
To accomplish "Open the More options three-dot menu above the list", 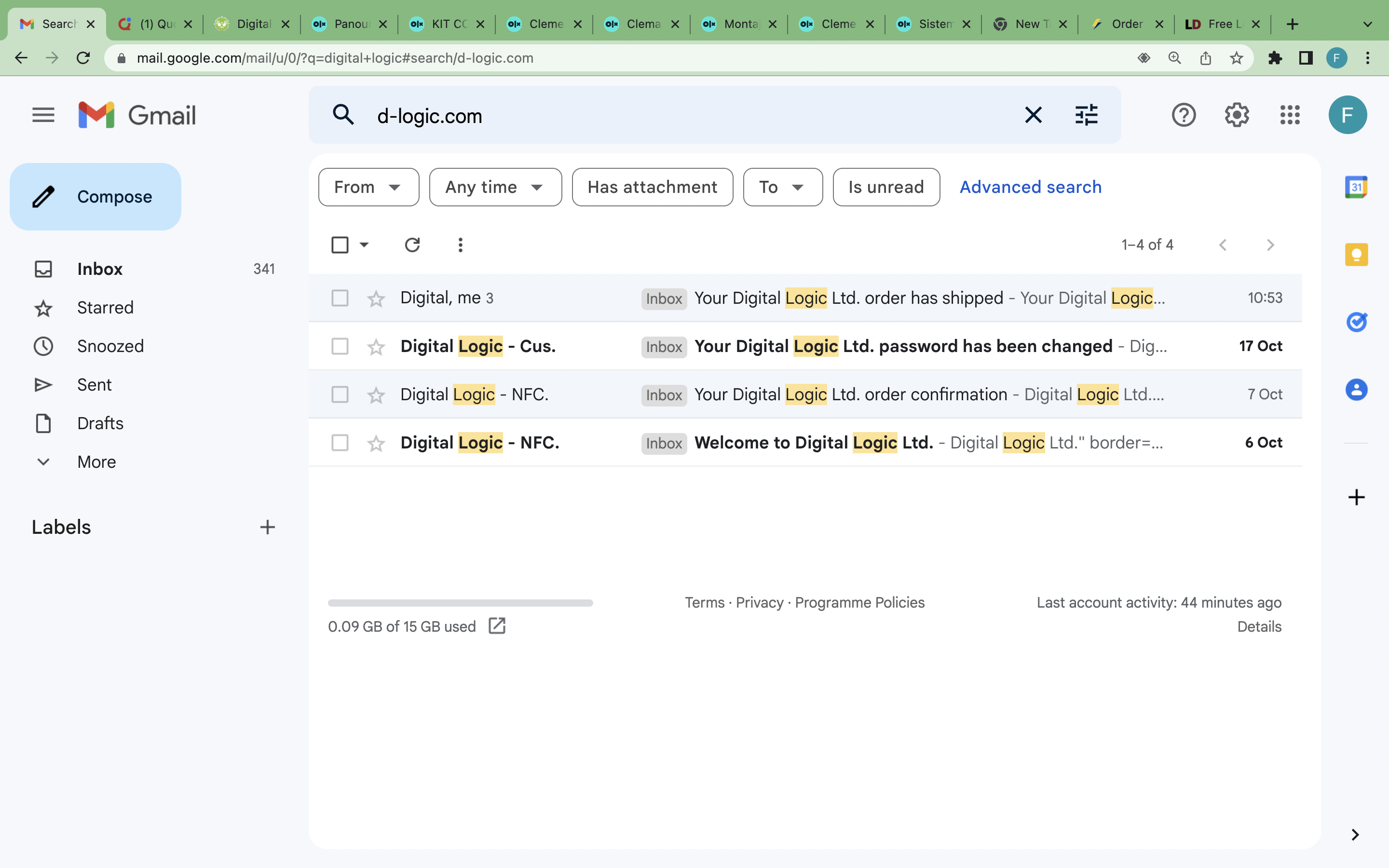I will 460,245.
